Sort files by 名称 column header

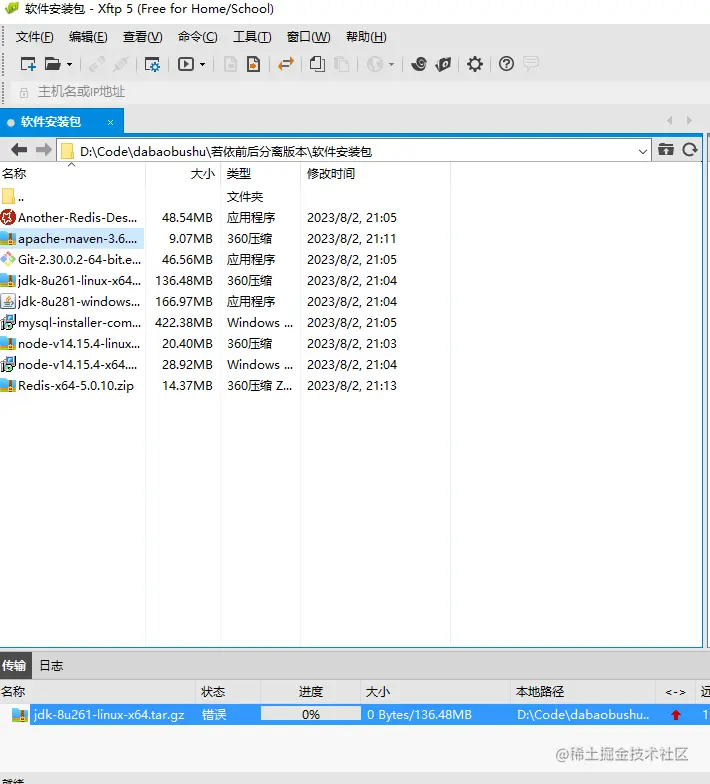coord(72,174)
